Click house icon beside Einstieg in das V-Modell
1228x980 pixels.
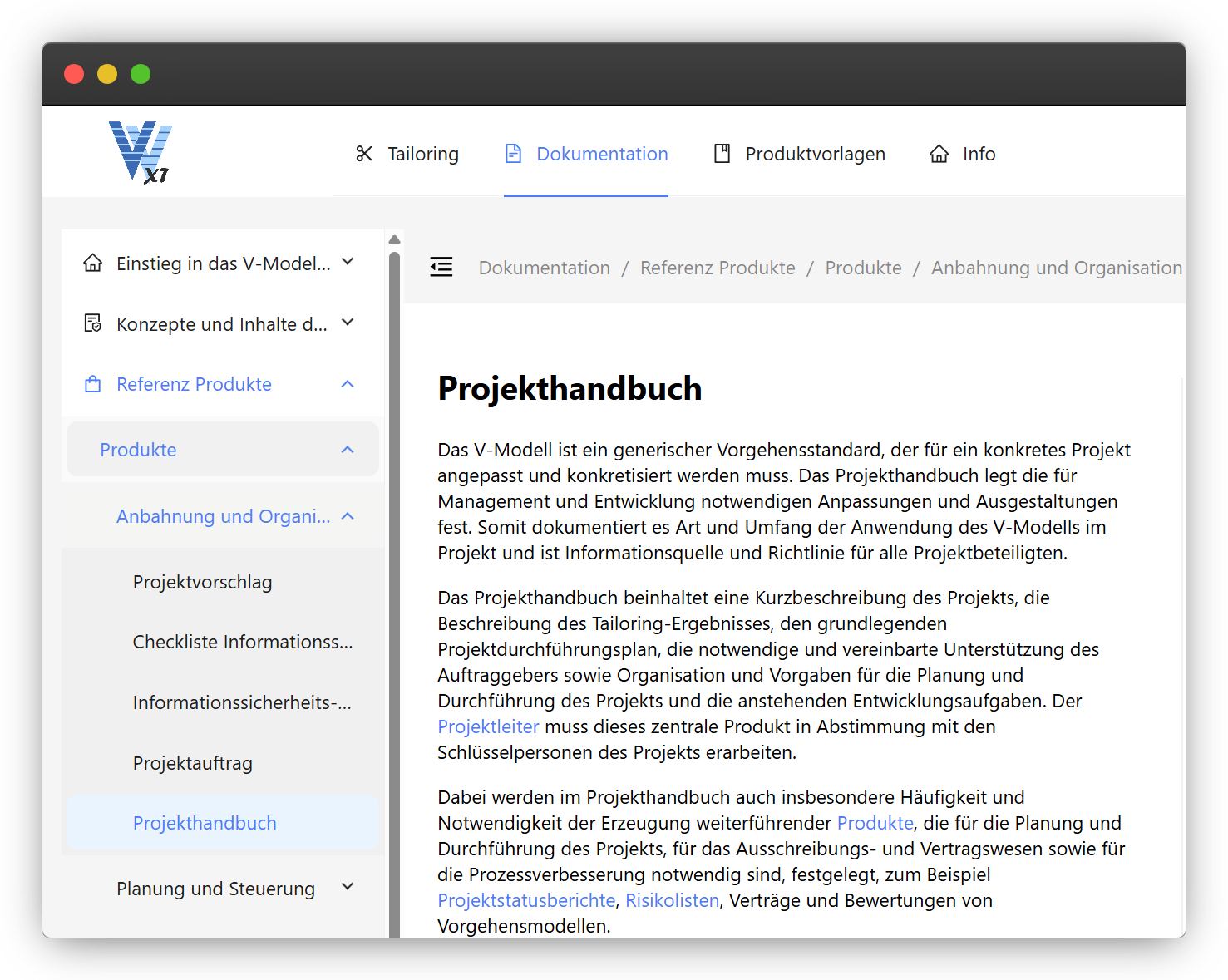[x=93, y=263]
